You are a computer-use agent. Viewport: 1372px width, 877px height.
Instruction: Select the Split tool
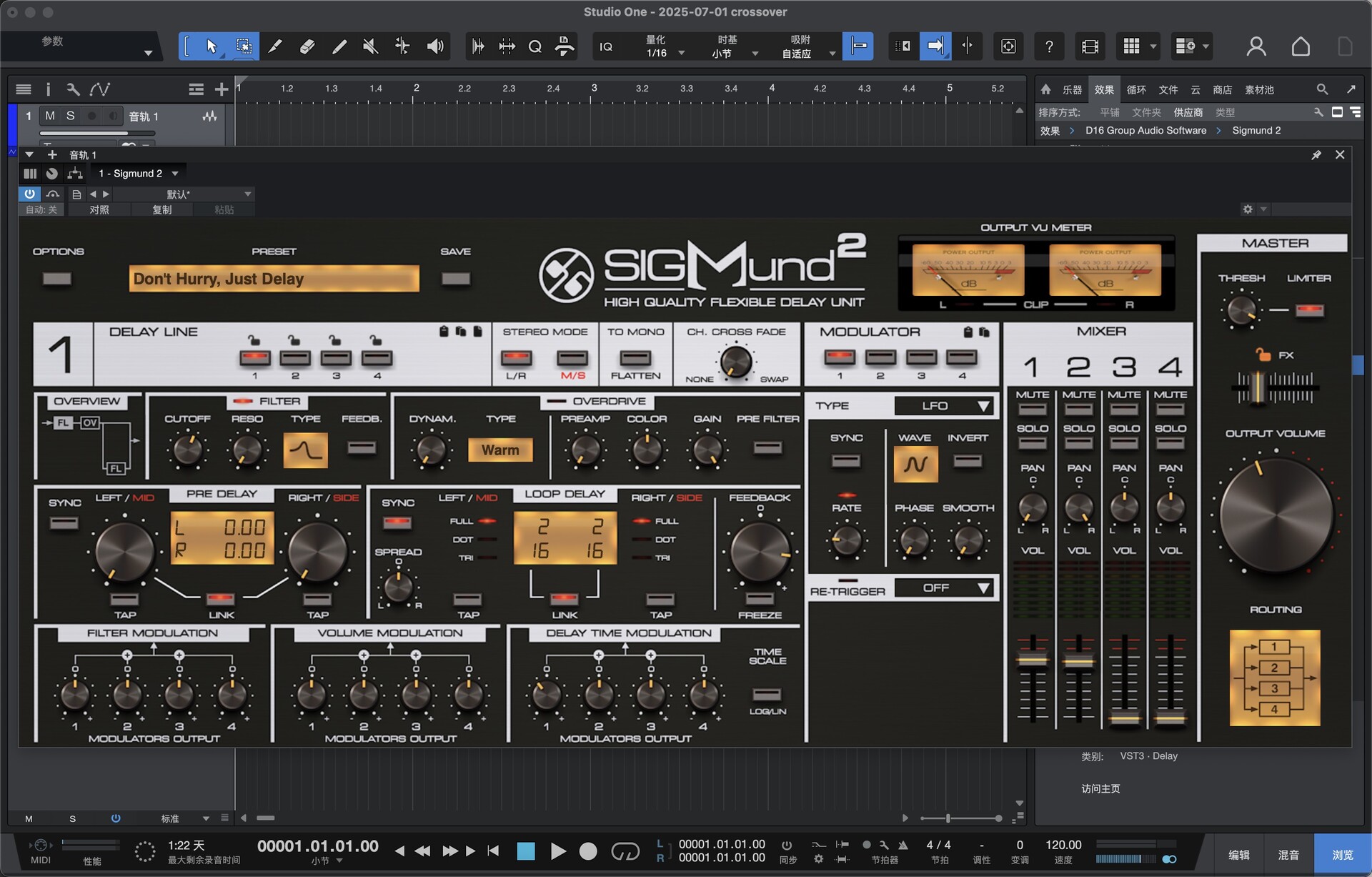(x=275, y=46)
